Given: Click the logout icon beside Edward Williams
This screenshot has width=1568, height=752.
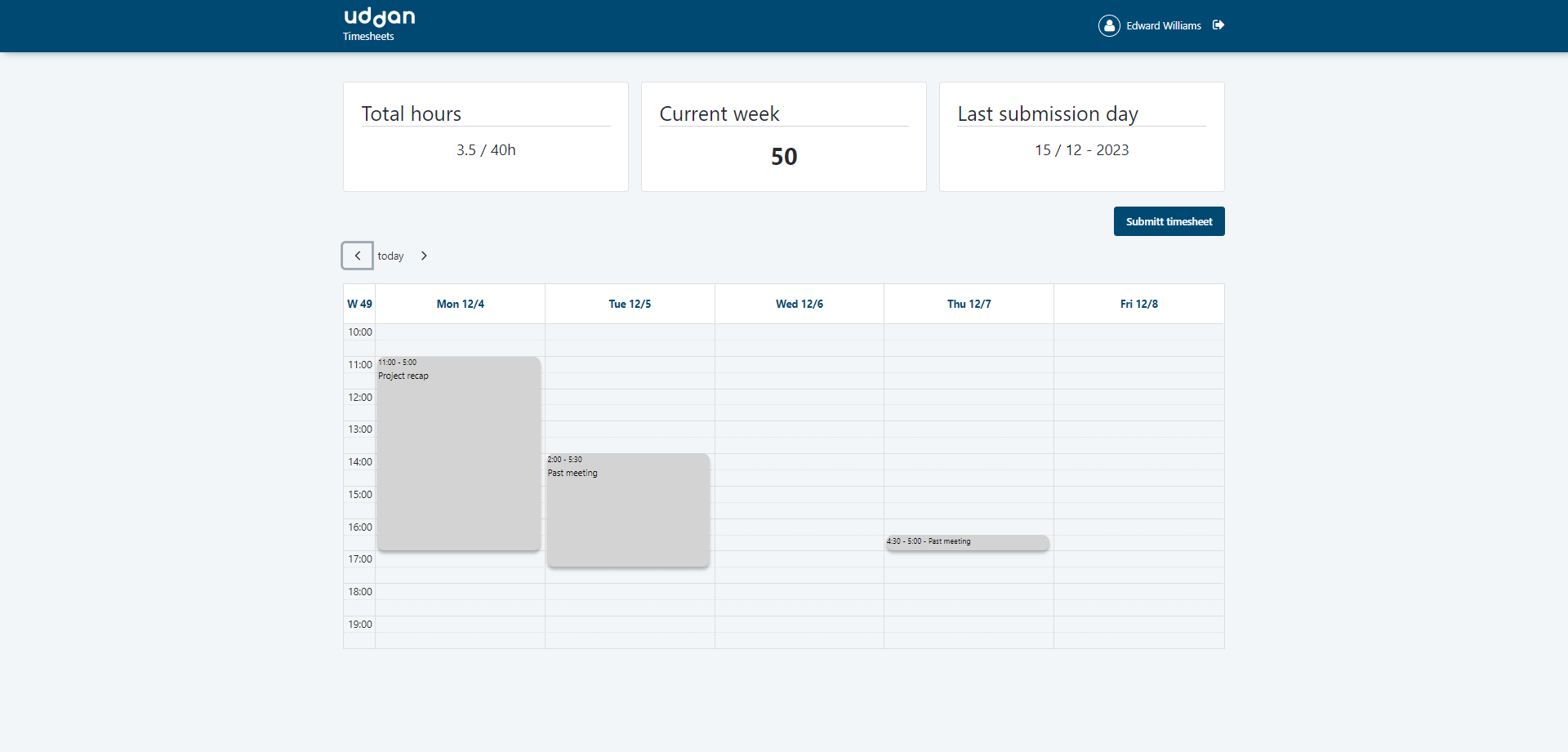Looking at the screenshot, I should [1218, 25].
